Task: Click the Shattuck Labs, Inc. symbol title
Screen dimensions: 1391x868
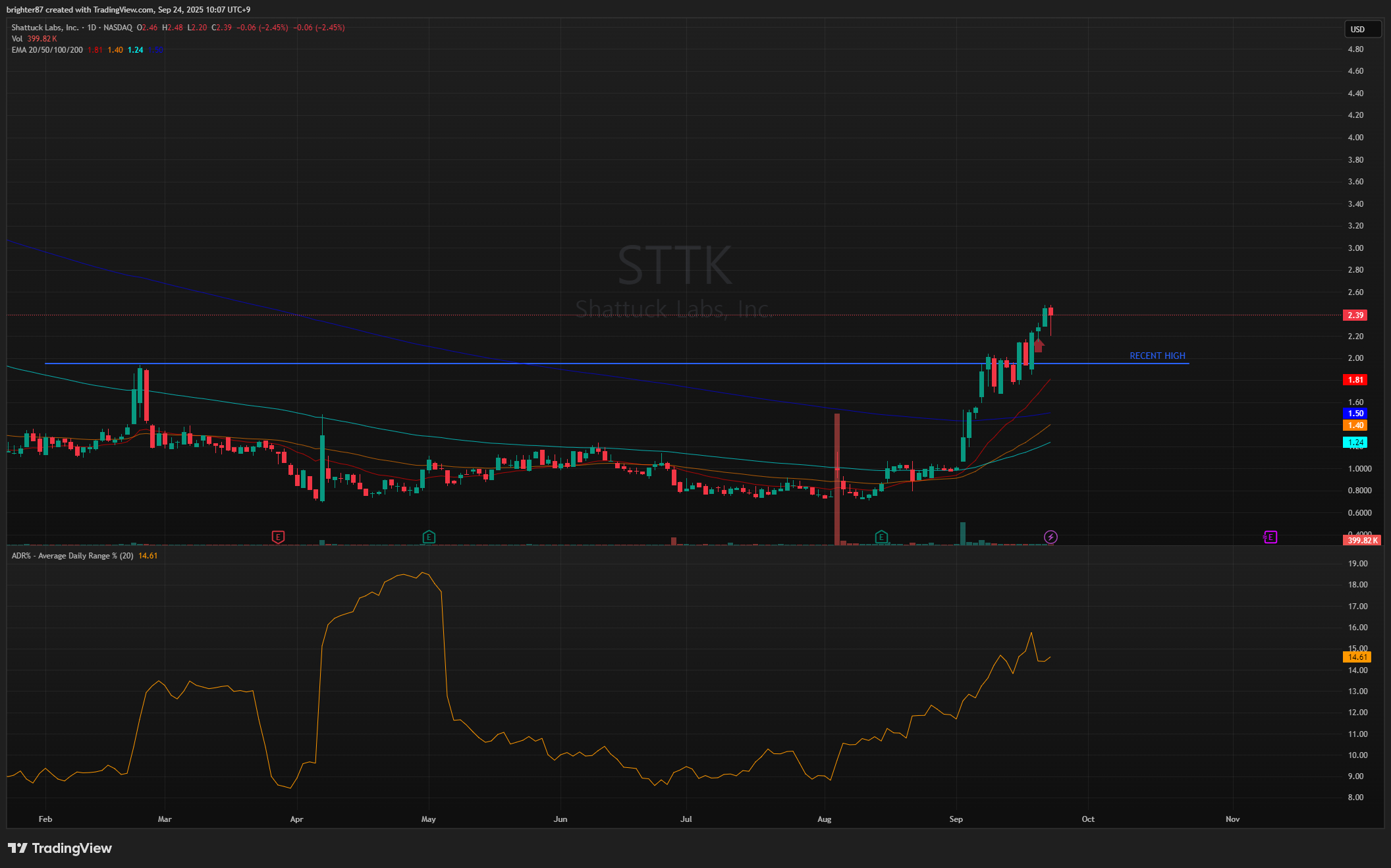Action: [45, 28]
